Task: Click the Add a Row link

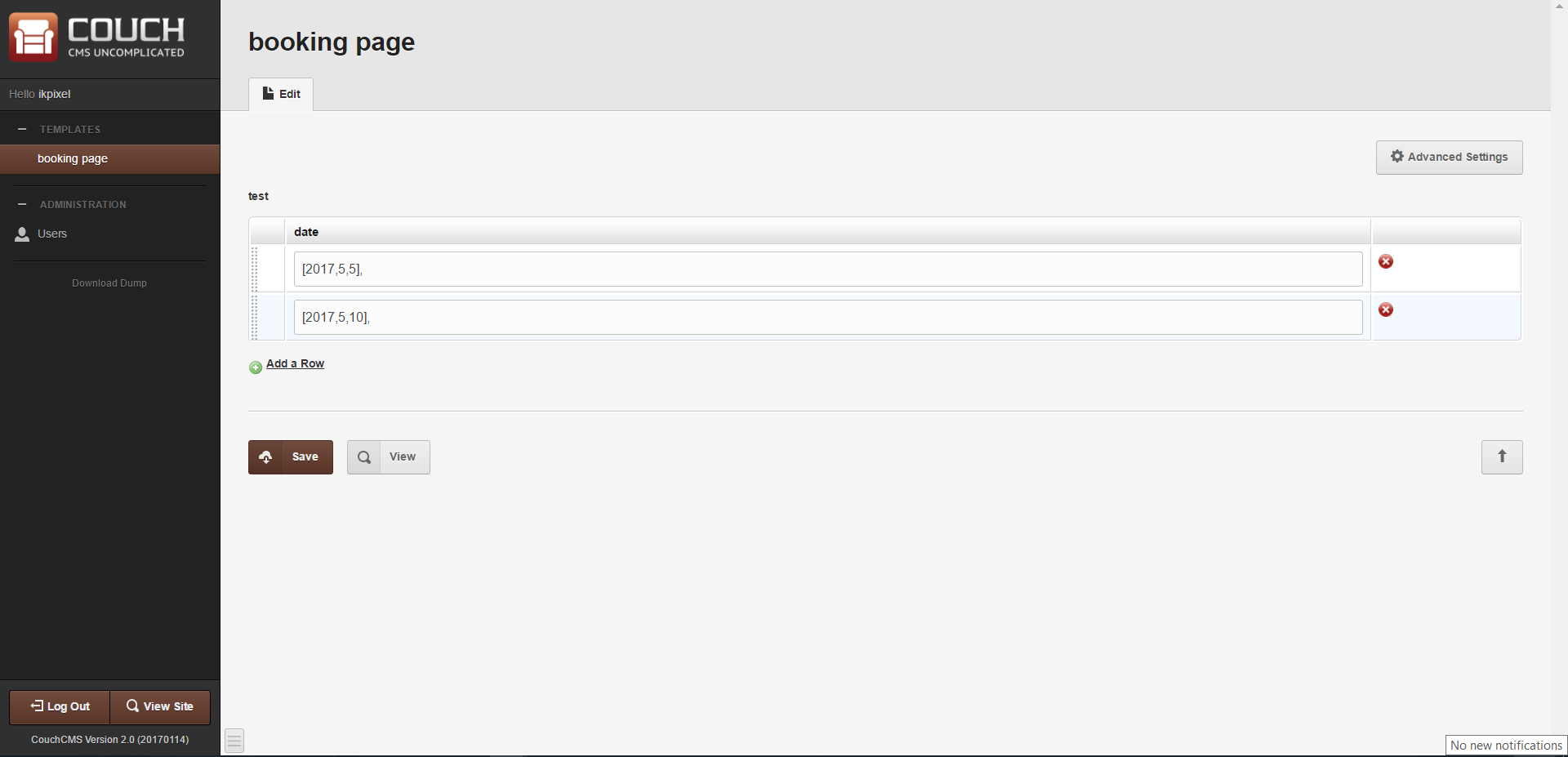Action: (x=295, y=363)
